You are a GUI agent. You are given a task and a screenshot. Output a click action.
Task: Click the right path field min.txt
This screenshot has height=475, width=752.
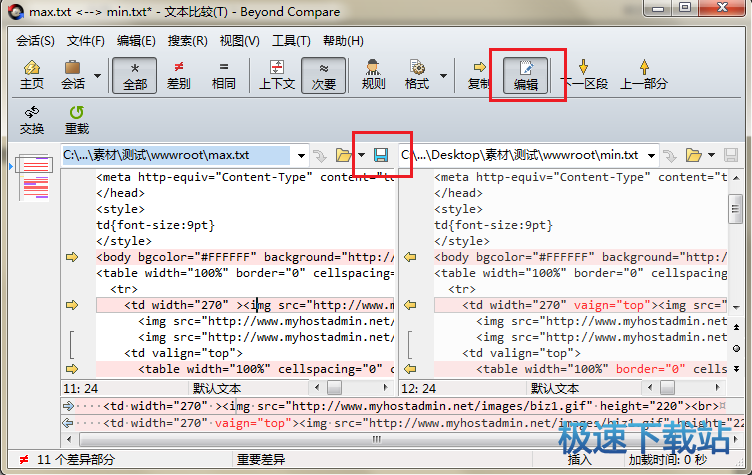[521, 155]
